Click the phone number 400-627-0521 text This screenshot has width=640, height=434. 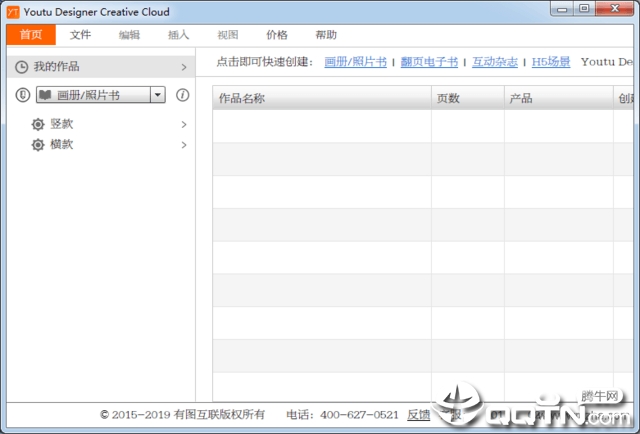(359, 415)
